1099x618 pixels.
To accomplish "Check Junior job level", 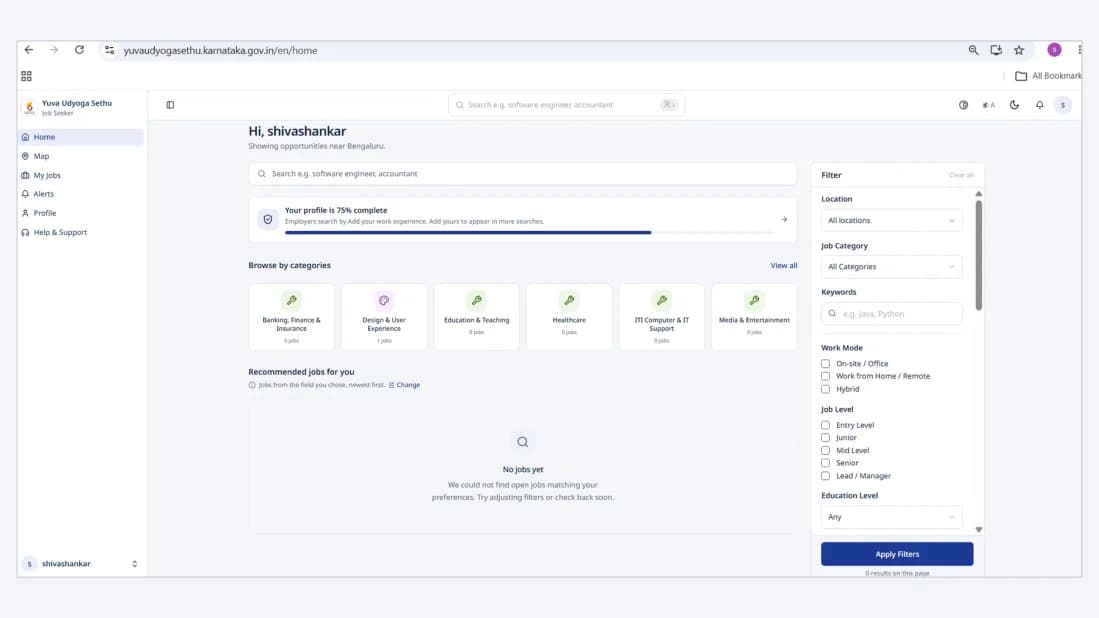I will (x=826, y=437).
